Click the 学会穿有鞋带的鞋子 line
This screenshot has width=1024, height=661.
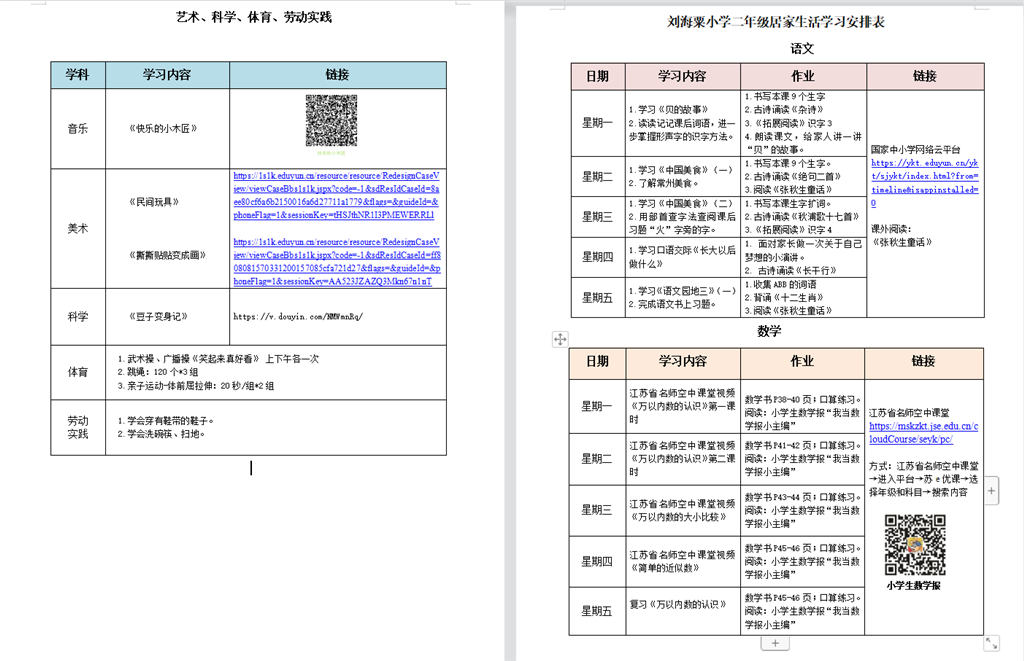click(166, 421)
